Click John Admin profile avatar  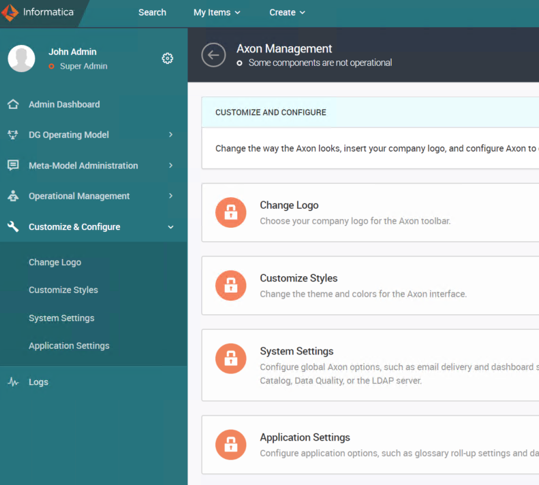click(21, 58)
